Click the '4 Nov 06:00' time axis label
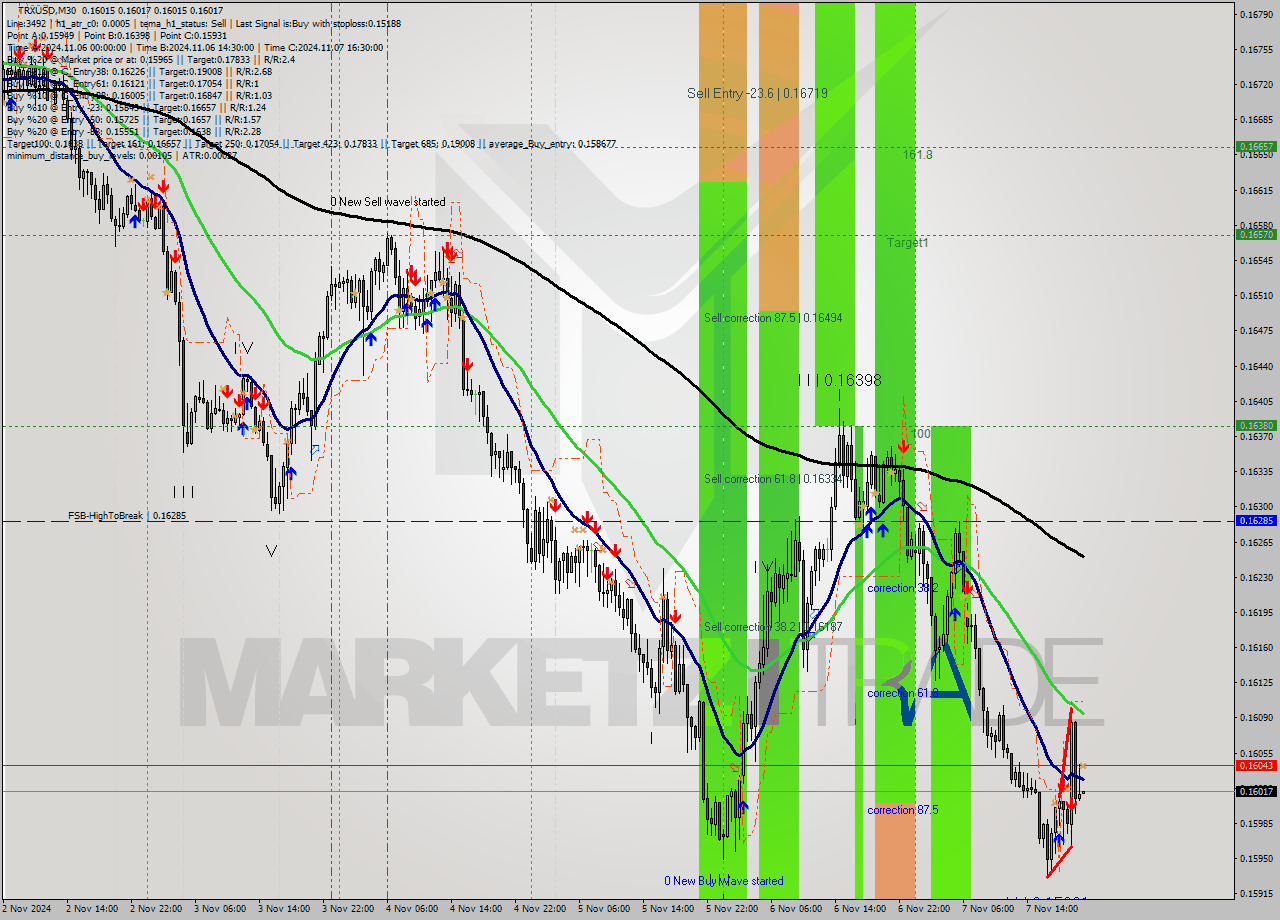This screenshot has height=920, width=1280. 411,909
